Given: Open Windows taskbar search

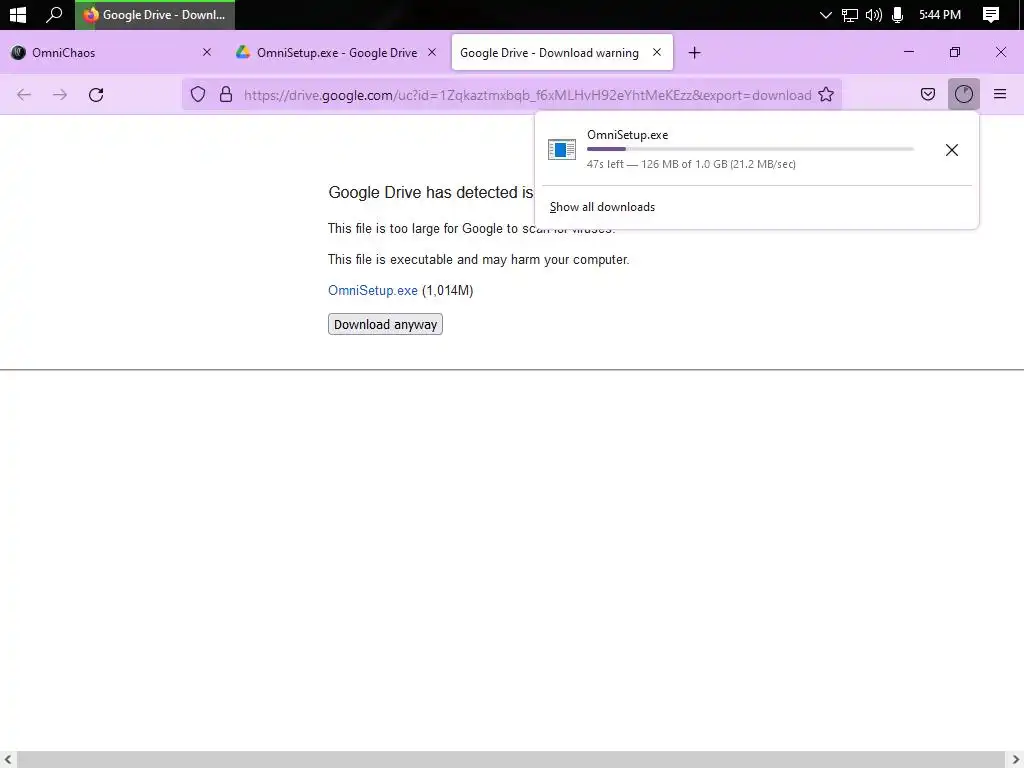Looking at the screenshot, I should (x=54, y=14).
